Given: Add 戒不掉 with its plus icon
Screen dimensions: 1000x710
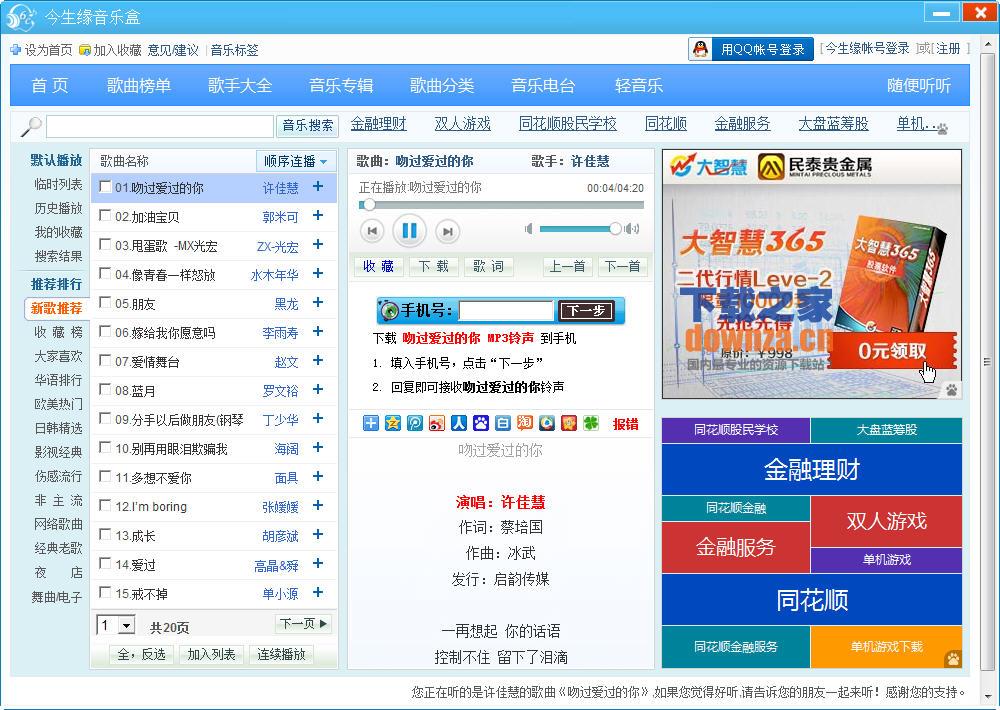Looking at the screenshot, I should coord(318,593).
